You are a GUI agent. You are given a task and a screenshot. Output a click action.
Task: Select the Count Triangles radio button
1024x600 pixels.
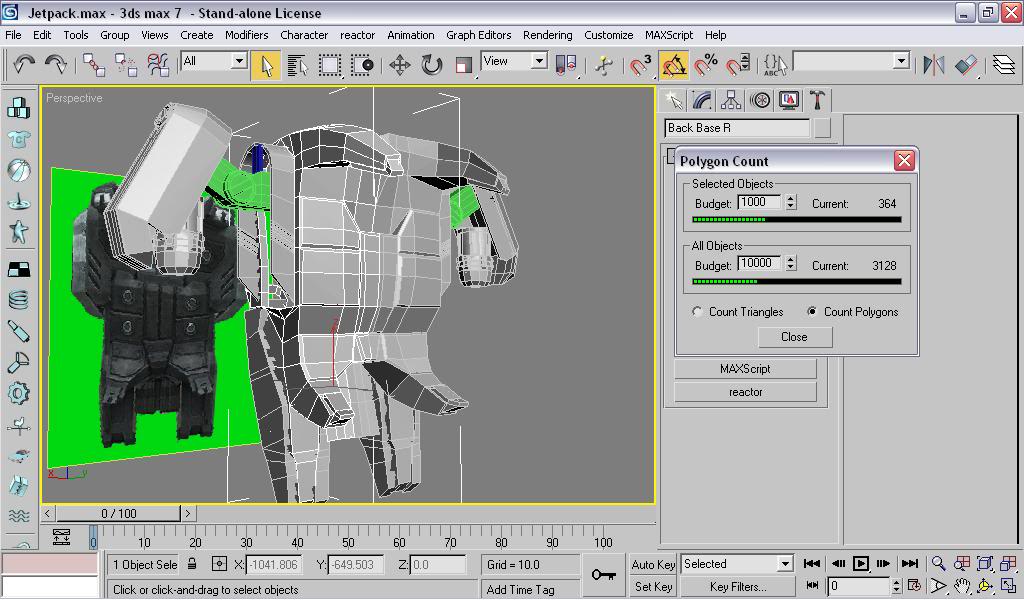click(697, 312)
